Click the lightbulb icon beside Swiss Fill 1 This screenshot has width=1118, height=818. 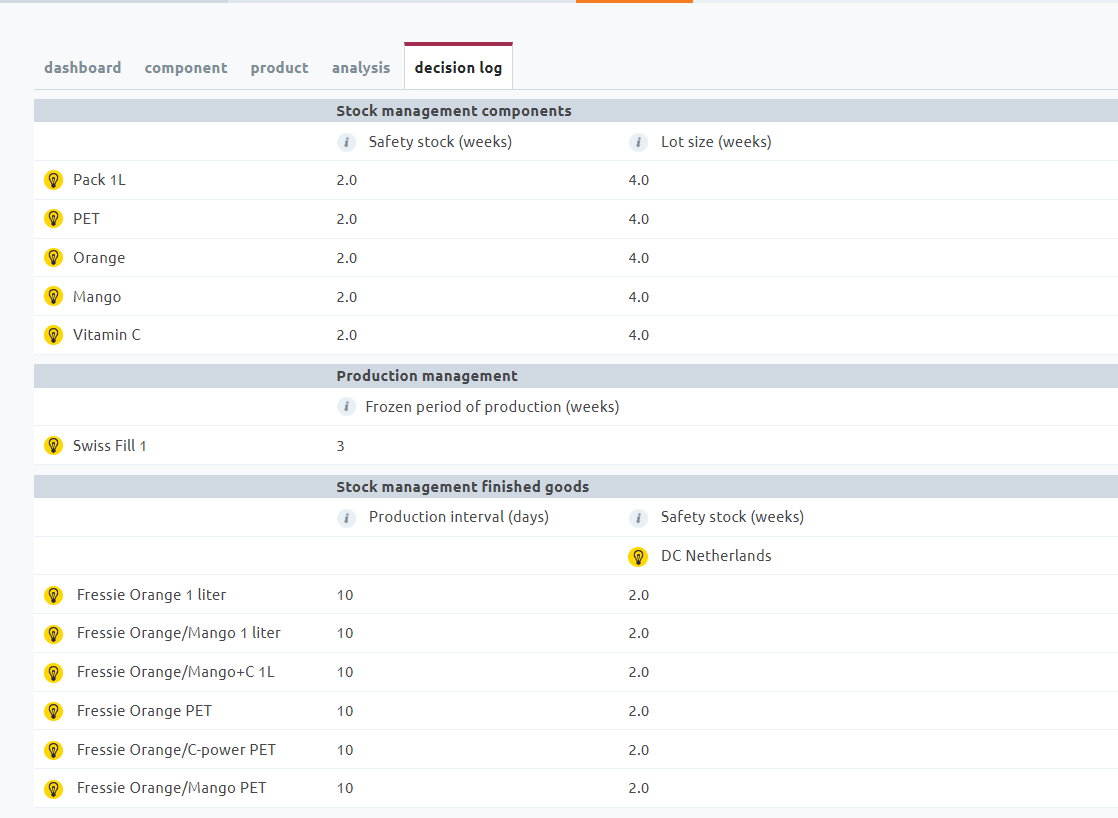coord(53,446)
